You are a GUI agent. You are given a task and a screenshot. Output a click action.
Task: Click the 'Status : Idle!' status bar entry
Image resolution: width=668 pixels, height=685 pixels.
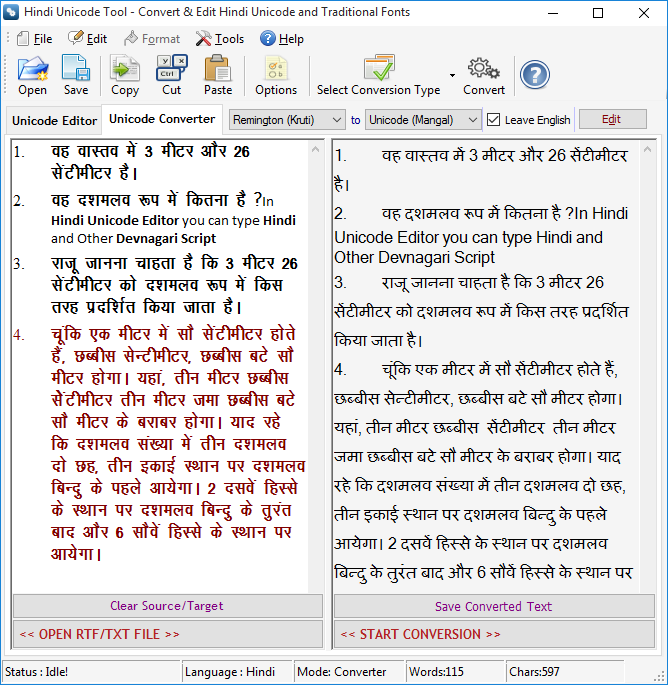(92, 672)
